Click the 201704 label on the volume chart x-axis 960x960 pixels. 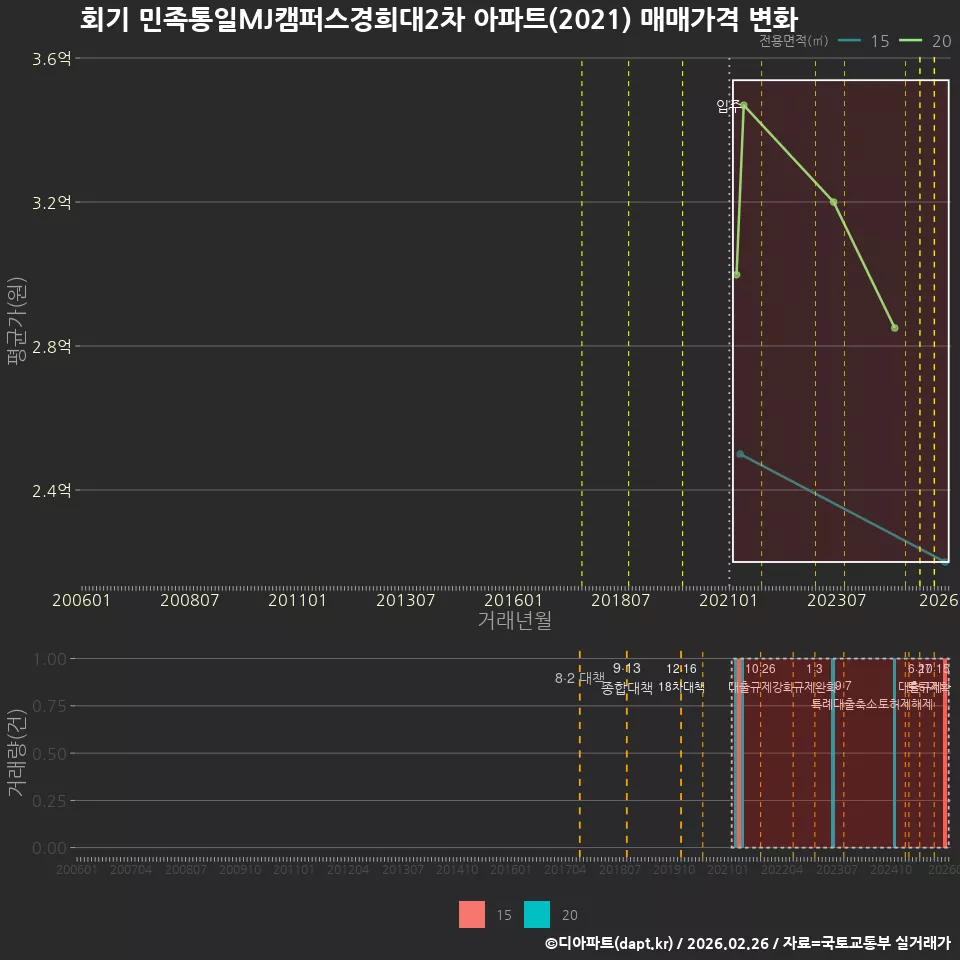565,869
